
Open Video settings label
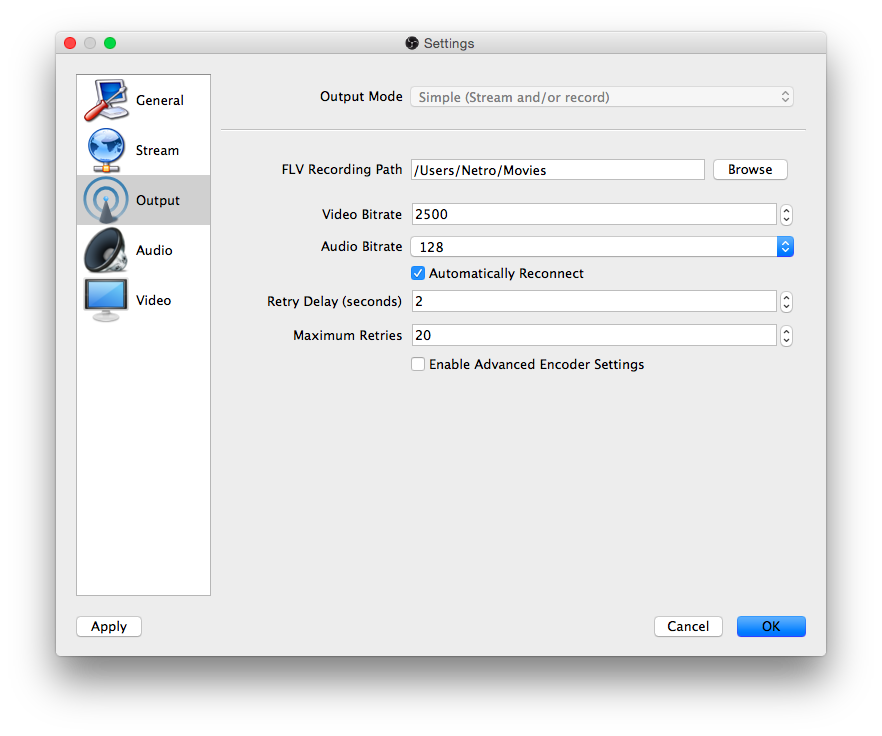[x=154, y=300]
